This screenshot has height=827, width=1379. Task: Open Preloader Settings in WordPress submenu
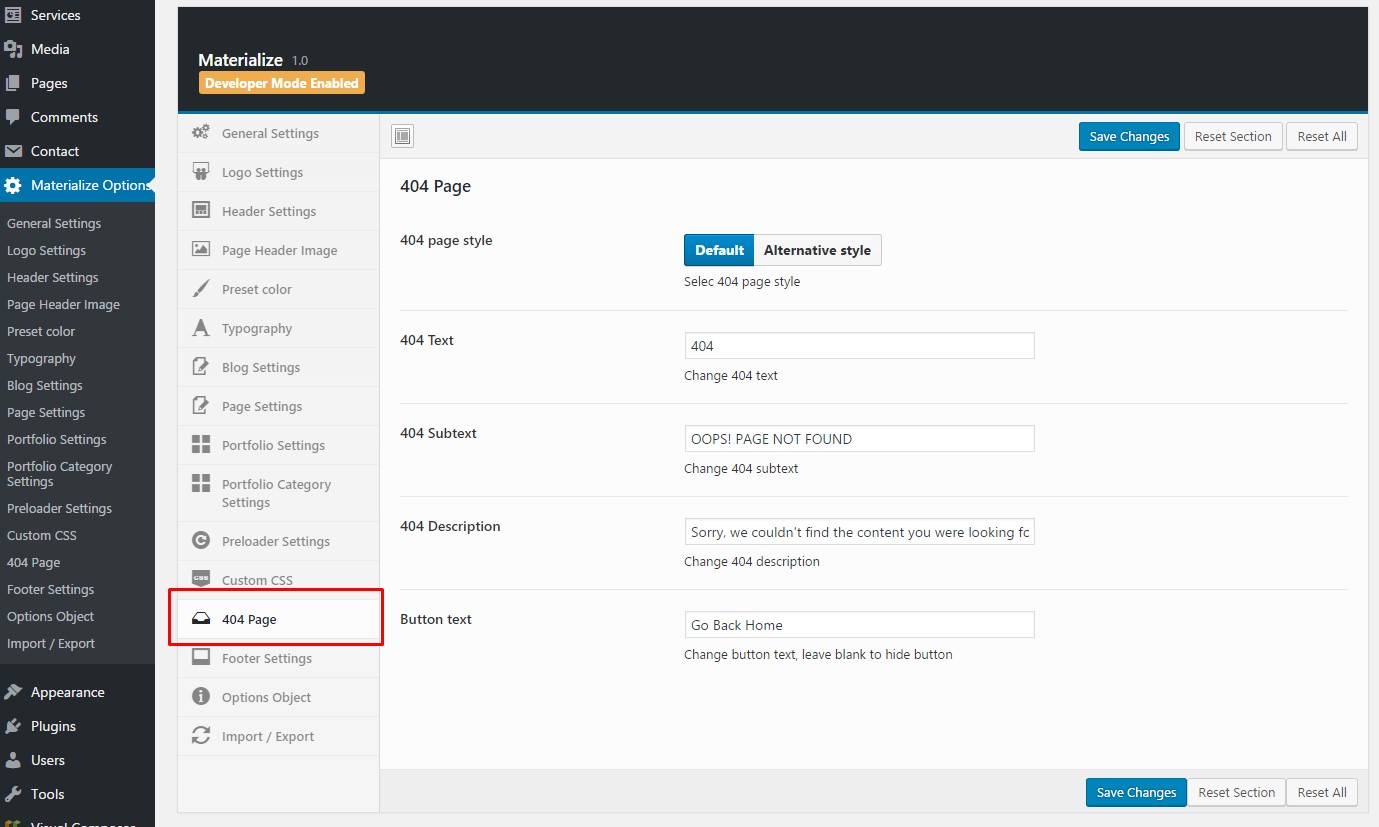(59, 508)
